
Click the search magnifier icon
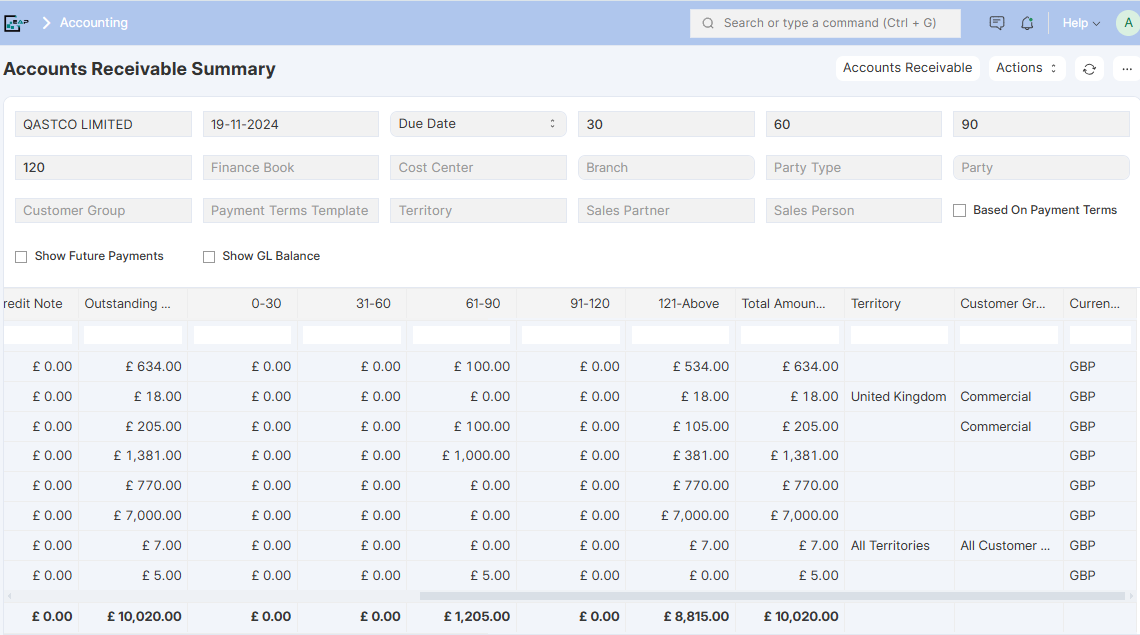707,23
